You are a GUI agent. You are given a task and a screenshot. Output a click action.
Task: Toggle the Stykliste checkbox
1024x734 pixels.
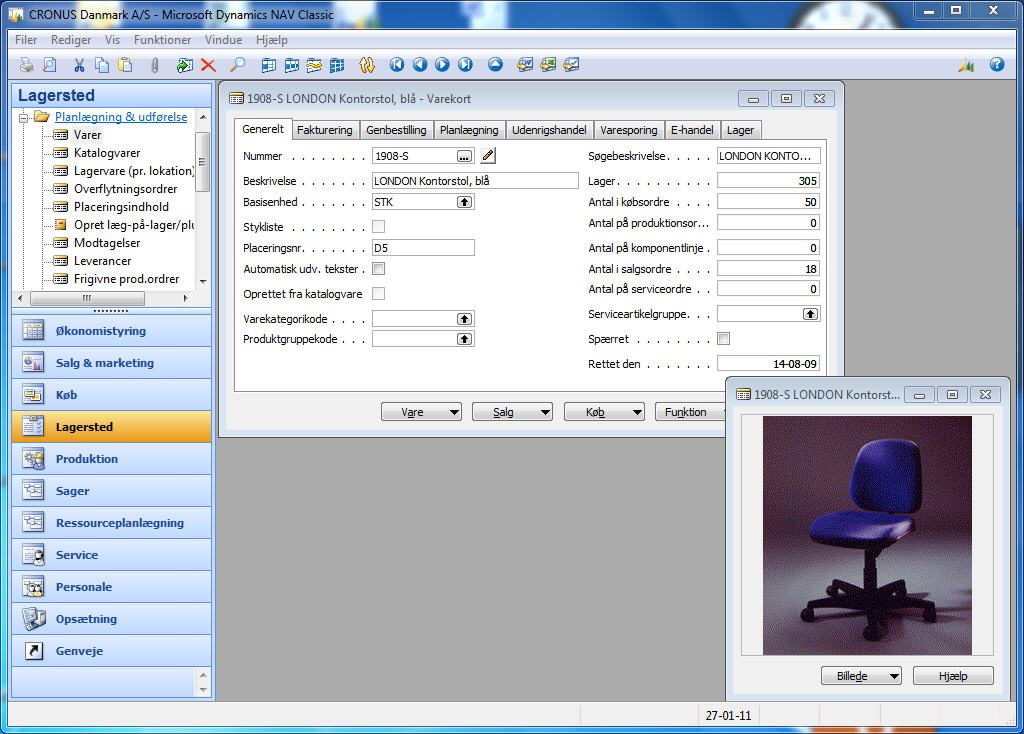click(378, 227)
